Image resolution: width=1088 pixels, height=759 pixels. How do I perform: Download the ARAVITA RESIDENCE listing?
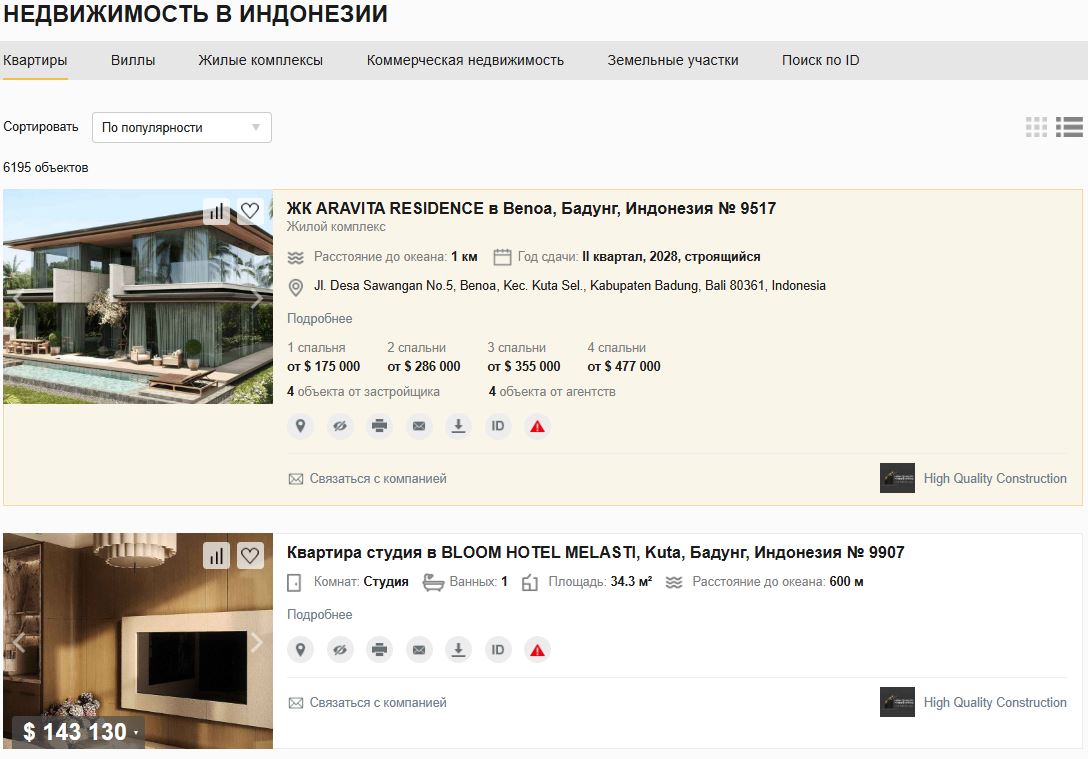[459, 426]
